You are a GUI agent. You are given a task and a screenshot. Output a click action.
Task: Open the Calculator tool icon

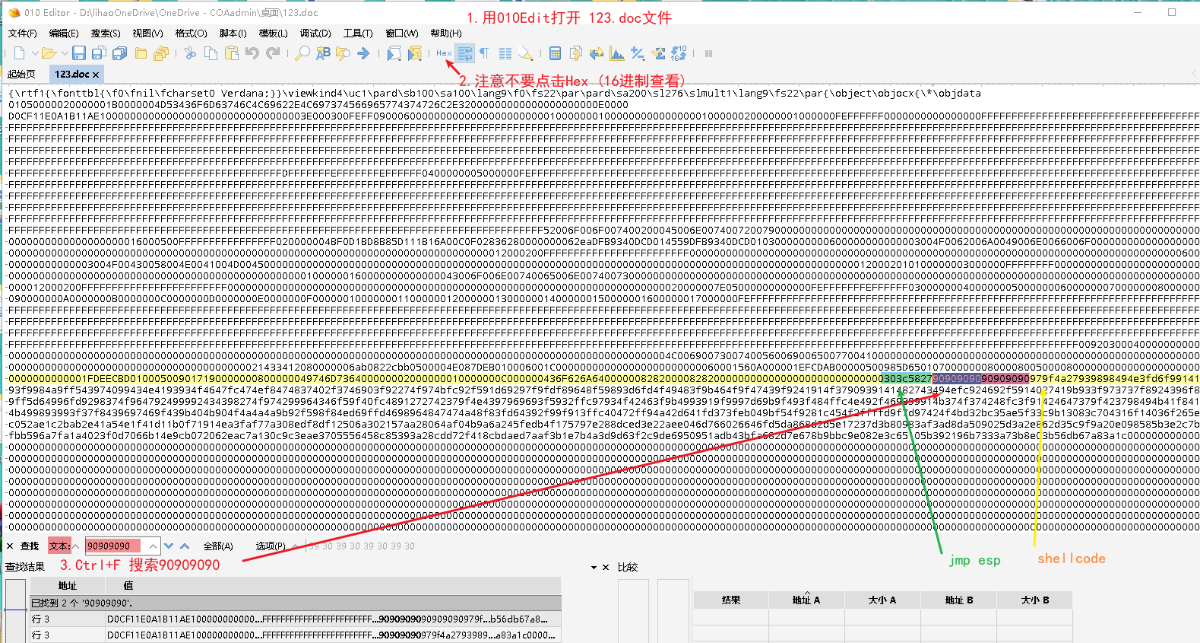[555, 52]
